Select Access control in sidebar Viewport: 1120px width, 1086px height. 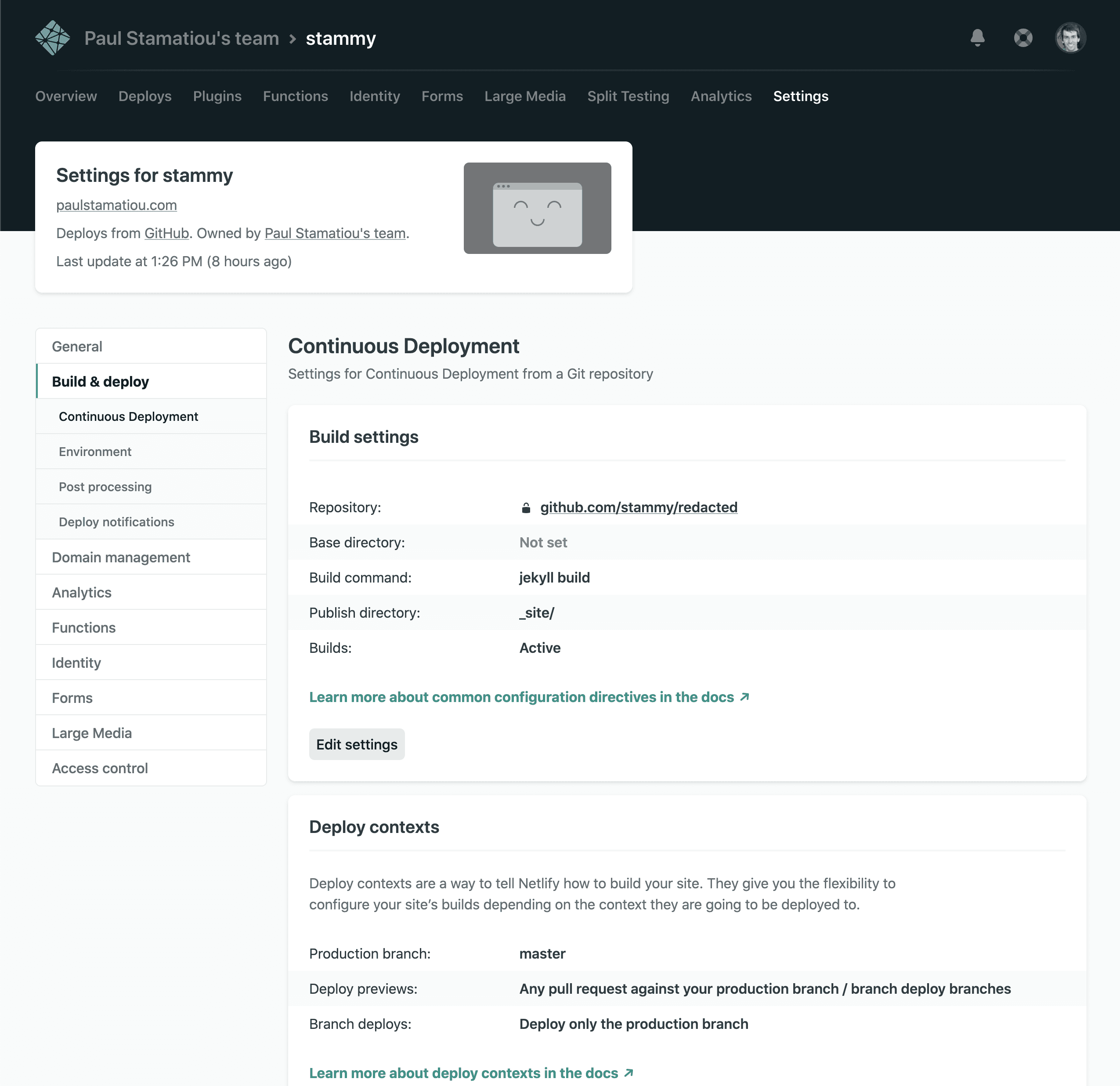[x=151, y=768]
